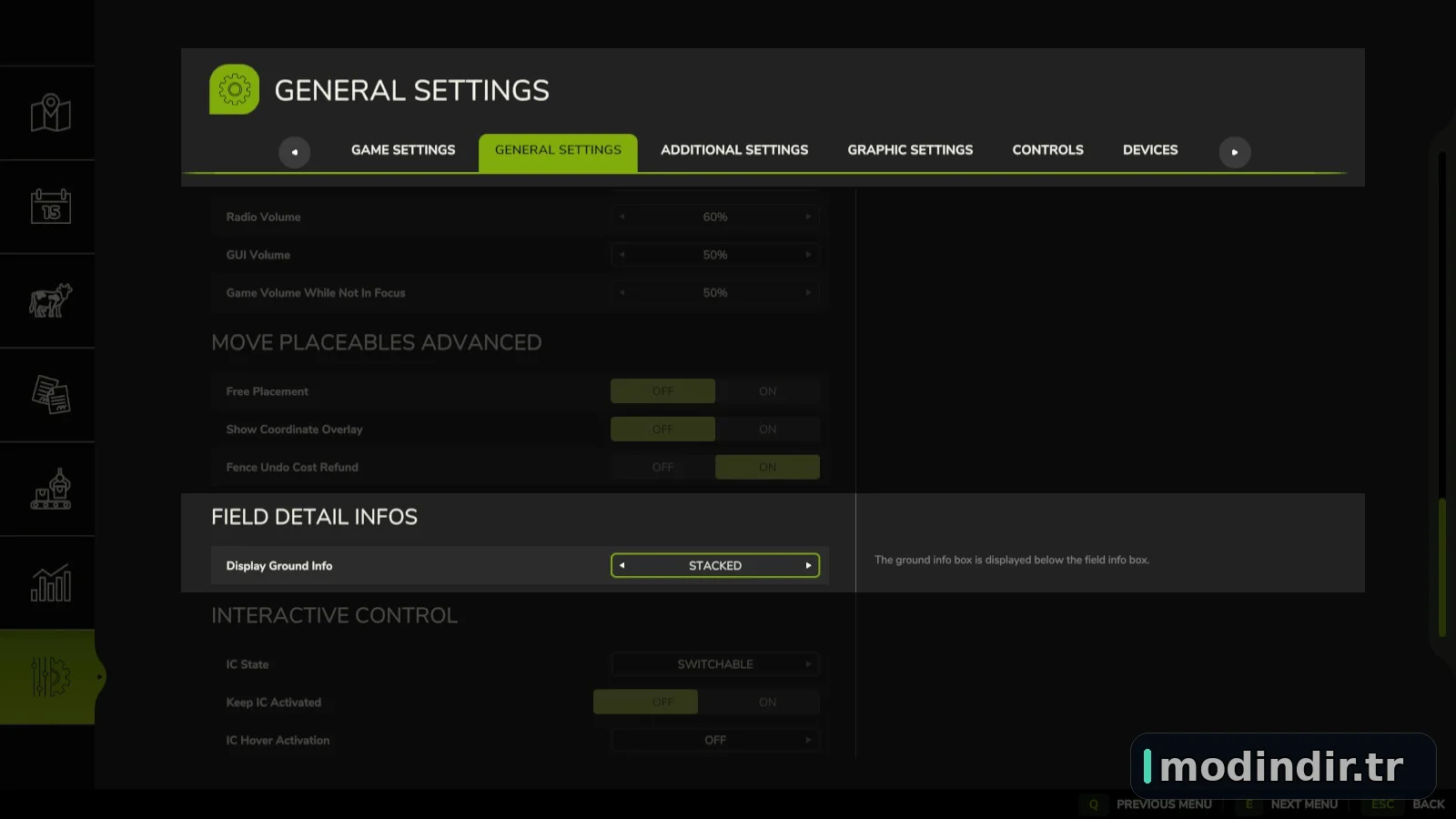Switch to the Controls tab

[1047, 150]
